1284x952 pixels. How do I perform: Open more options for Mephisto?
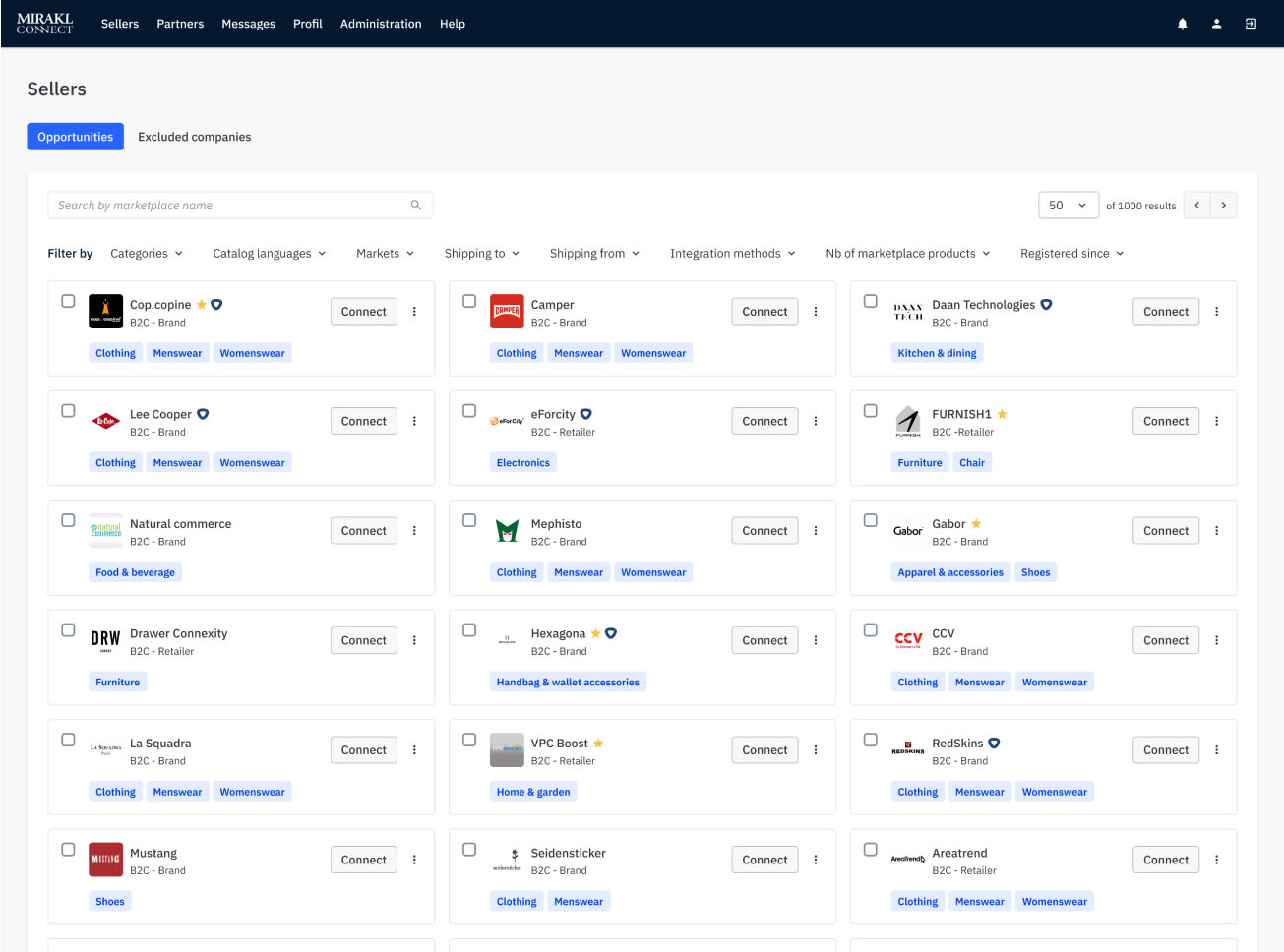(x=816, y=531)
